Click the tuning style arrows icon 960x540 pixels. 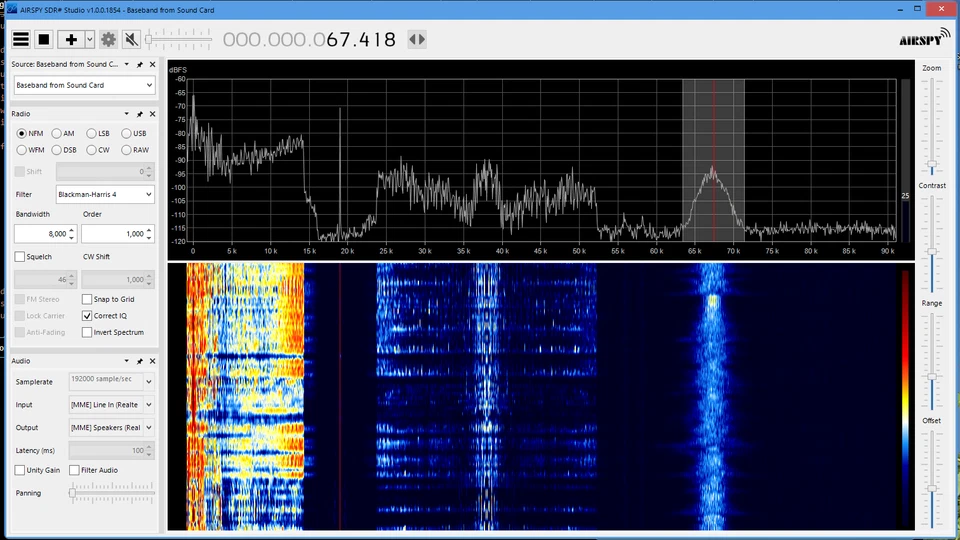point(417,39)
